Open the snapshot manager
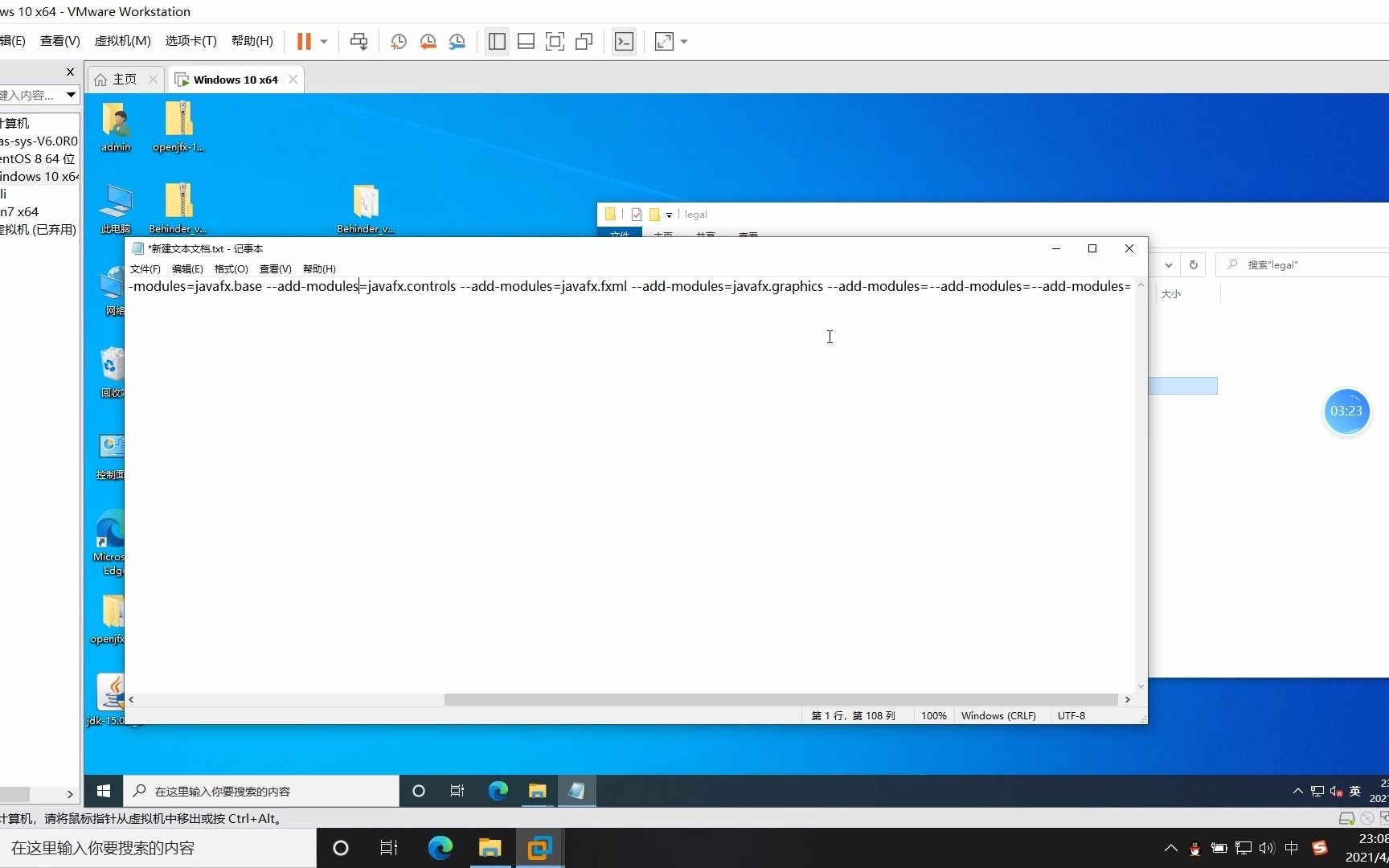Image resolution: width=1389 pixels, height=868 pixels. click(457, 41)
